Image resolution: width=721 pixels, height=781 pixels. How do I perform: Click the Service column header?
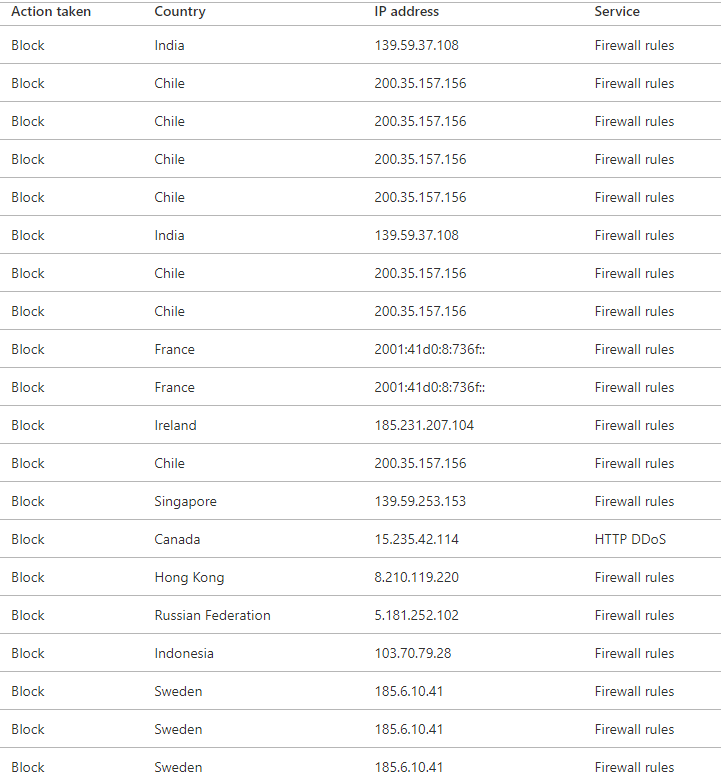pyautogui.click(x=617, y=11)
